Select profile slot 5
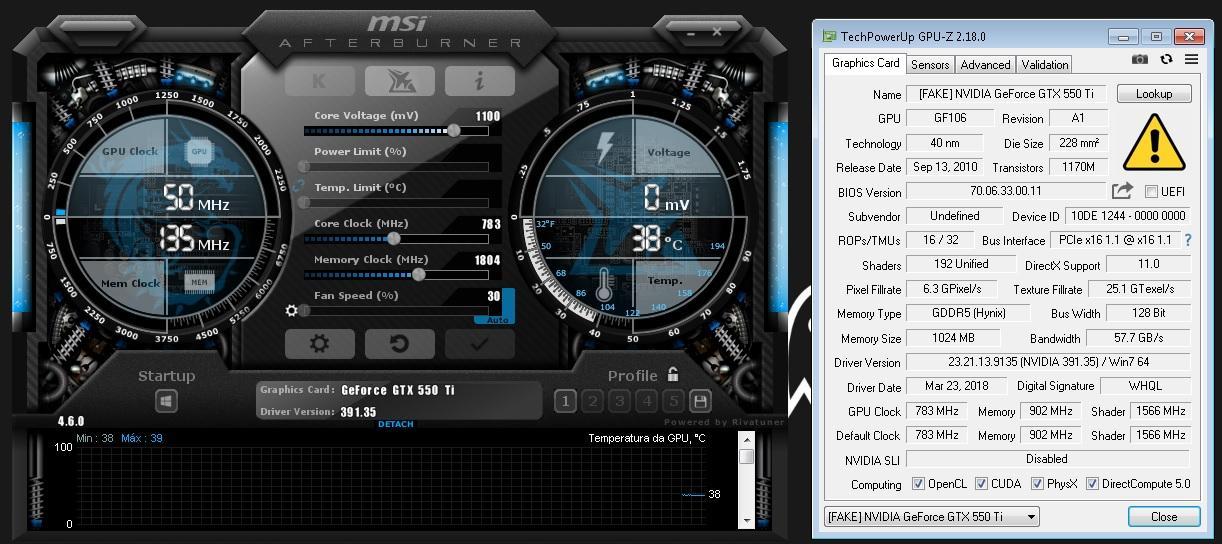The width and height of the screenshot is (1222, 544). click(x=674, y=402)
